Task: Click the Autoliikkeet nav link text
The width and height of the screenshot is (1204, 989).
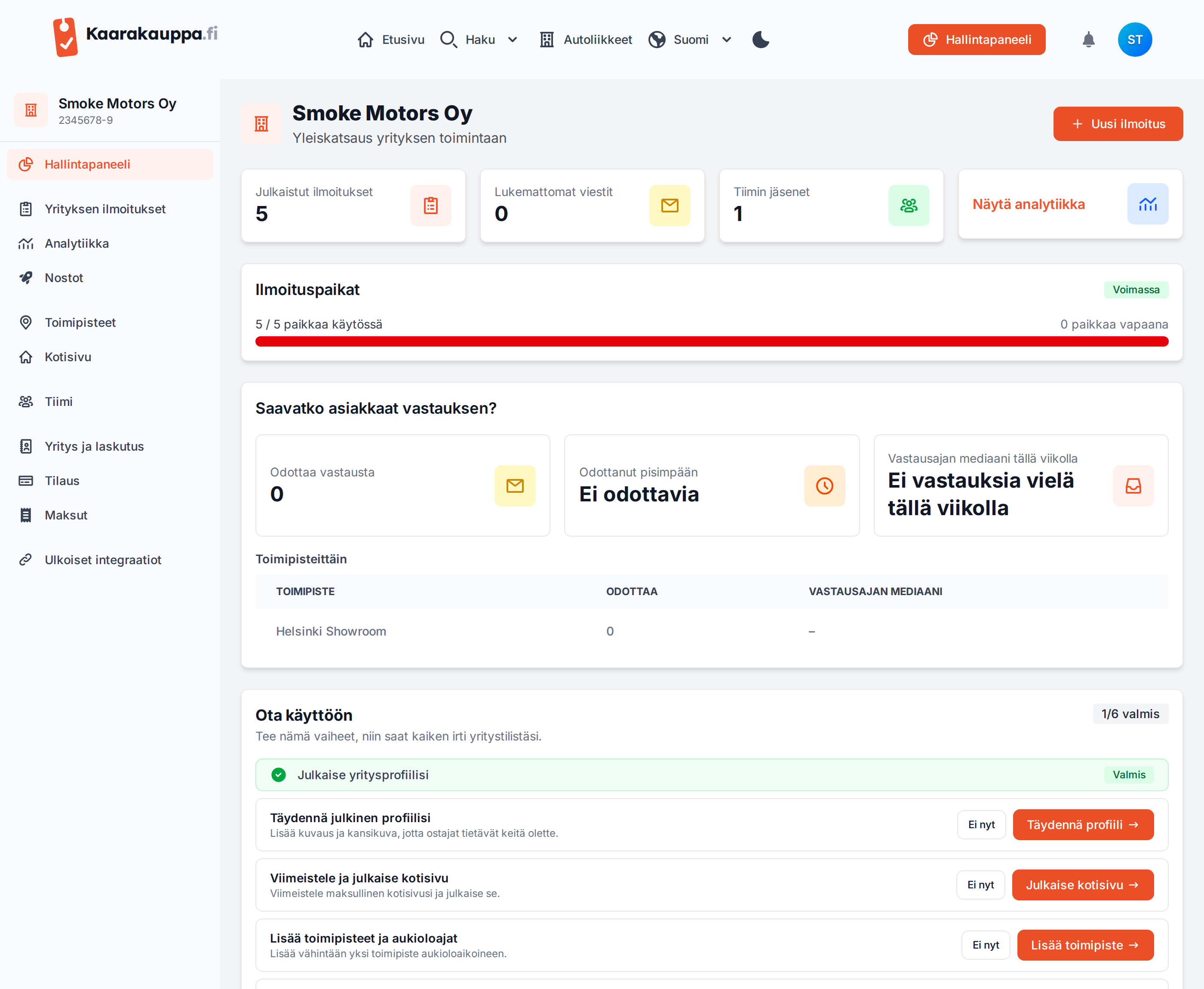Action: (597, 39)
